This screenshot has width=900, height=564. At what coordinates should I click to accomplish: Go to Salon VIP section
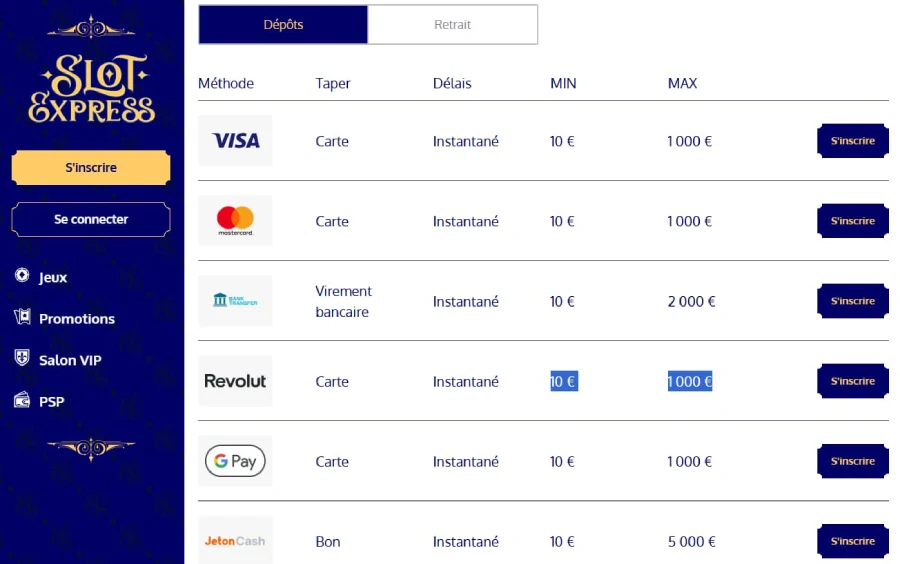(x=70, y=360)
